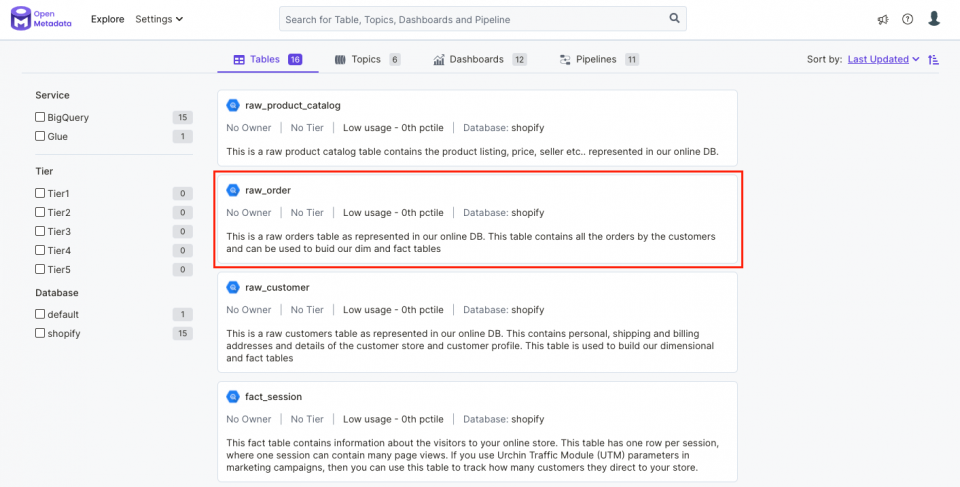Click the OpenMetadata logo icon
The width and height of the screenshot is (960, 487).
click(20, 19)
